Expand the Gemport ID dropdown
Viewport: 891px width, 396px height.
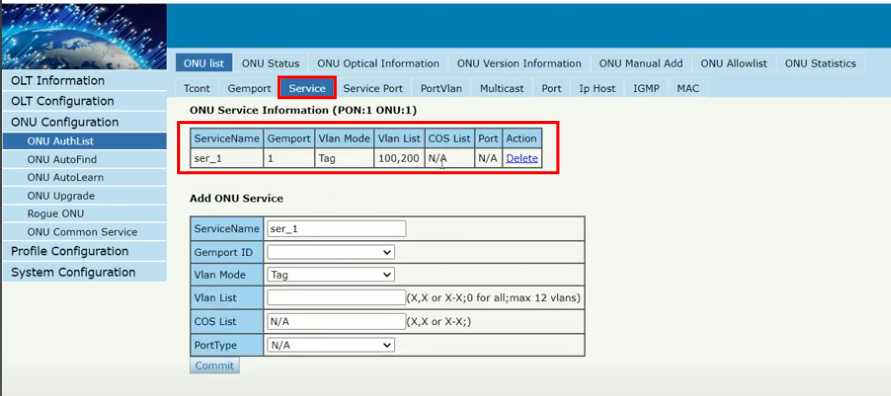pos(331,252)
